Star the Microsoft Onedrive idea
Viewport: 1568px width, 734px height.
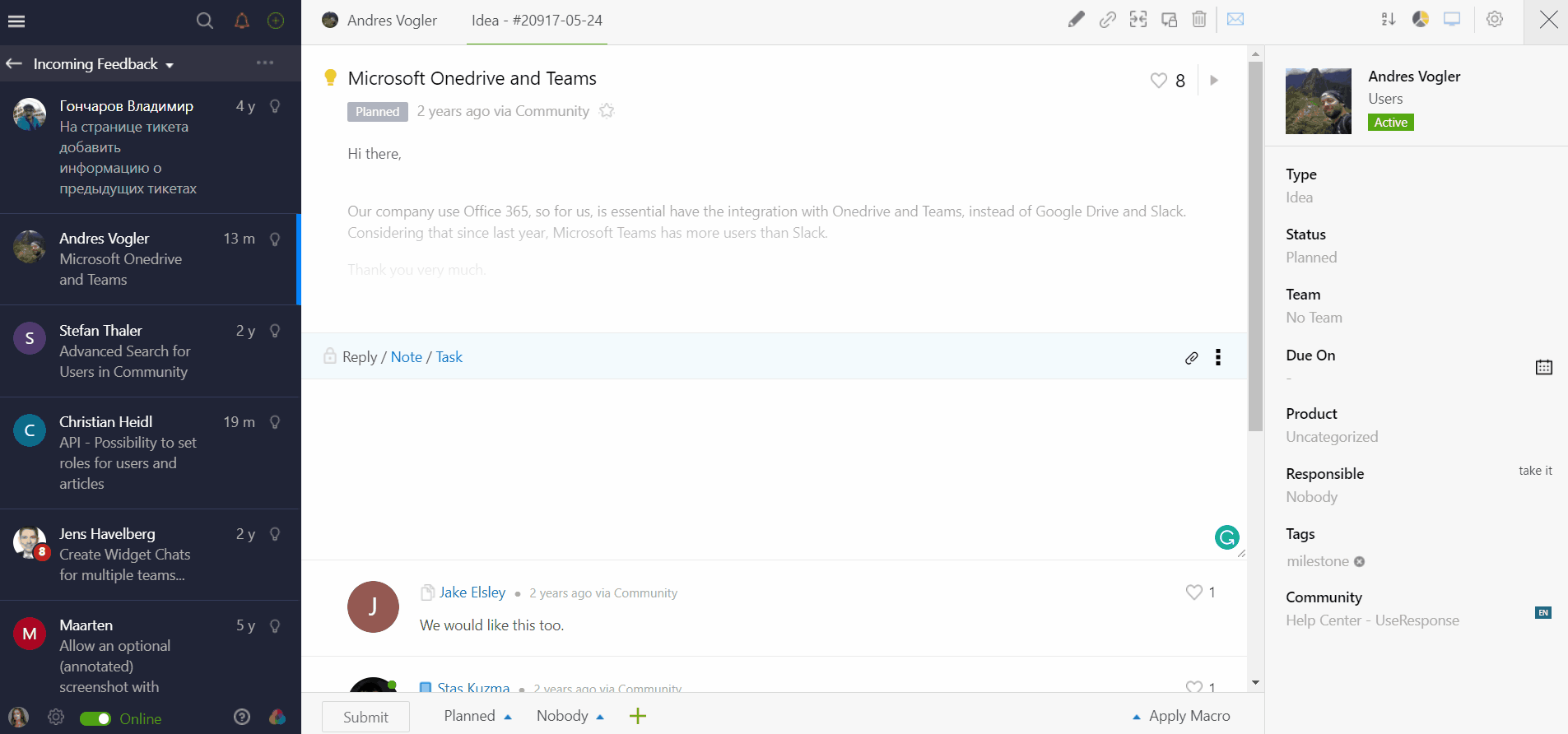607,111
